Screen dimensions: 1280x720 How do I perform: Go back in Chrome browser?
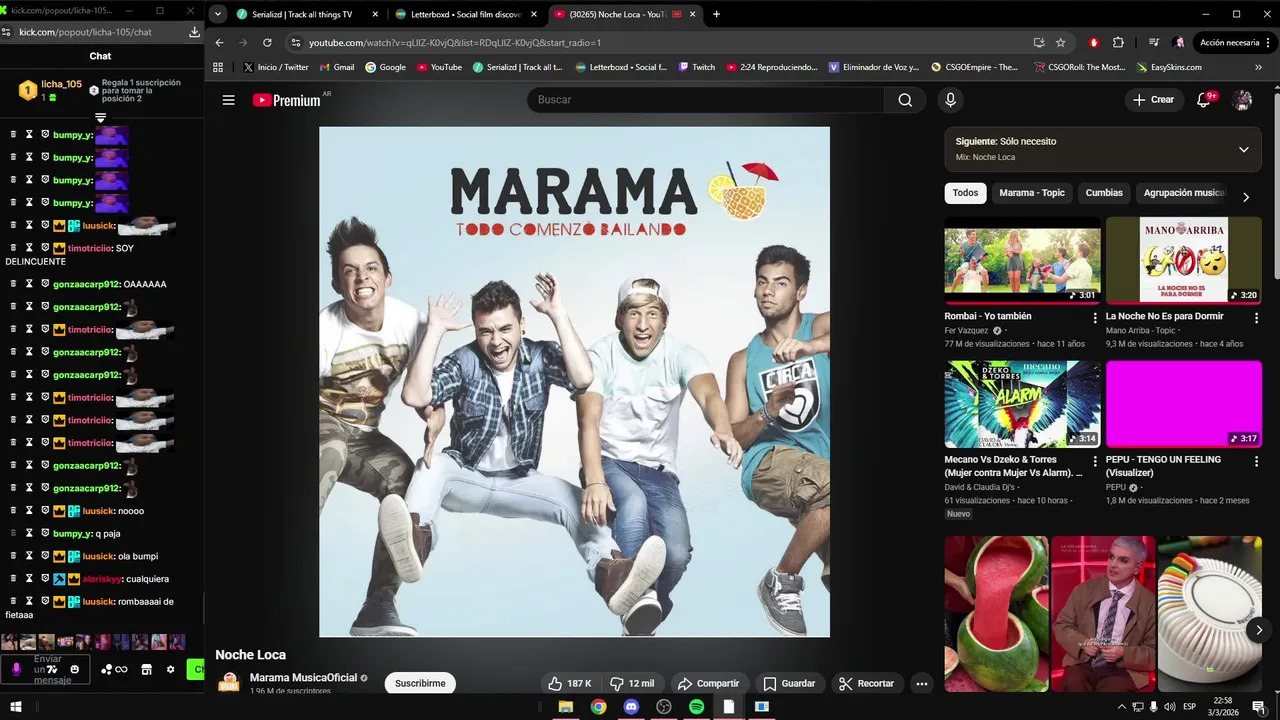click(220, 43)
